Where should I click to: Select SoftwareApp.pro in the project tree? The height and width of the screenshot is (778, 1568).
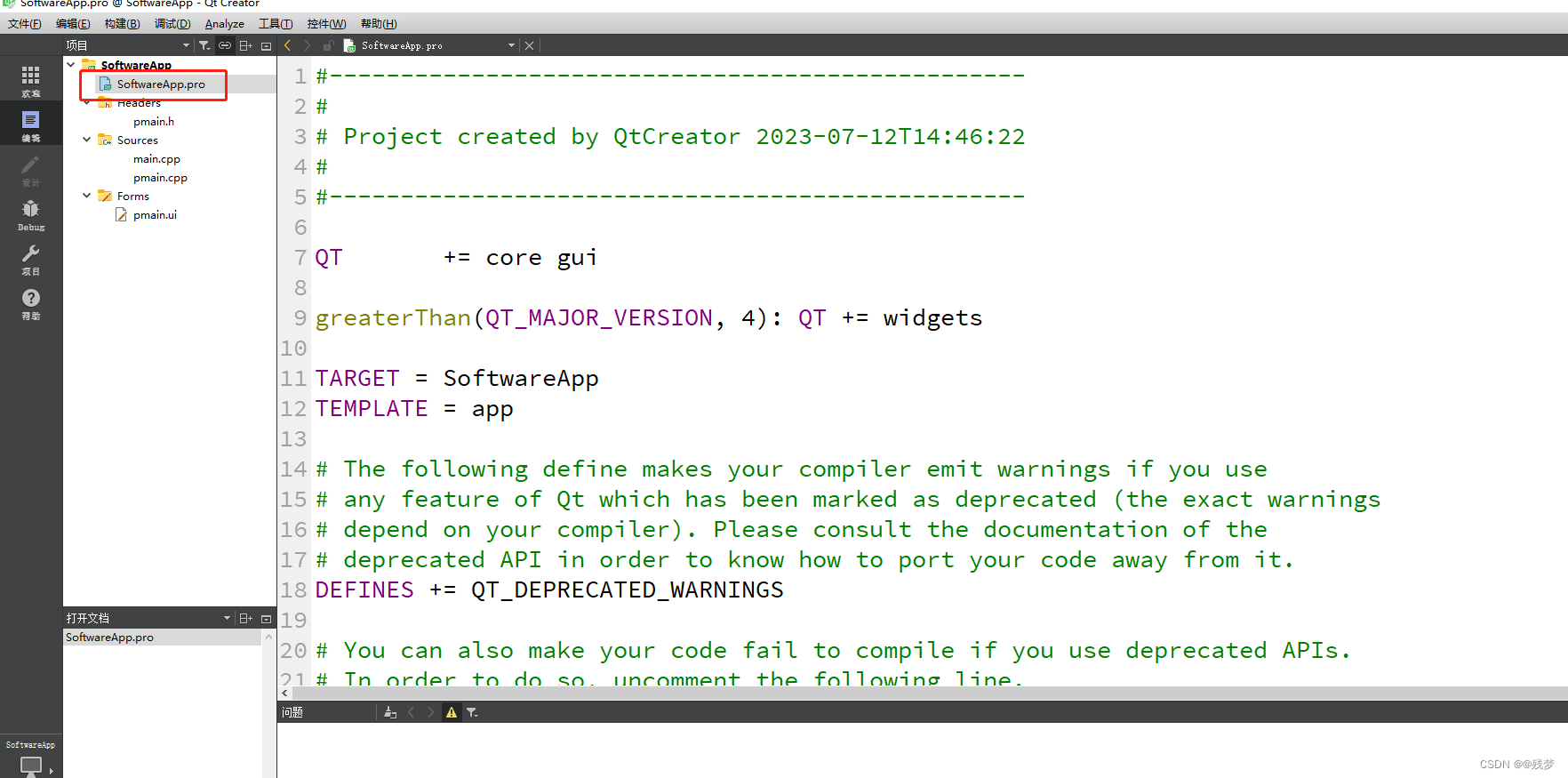pos(161,84)
